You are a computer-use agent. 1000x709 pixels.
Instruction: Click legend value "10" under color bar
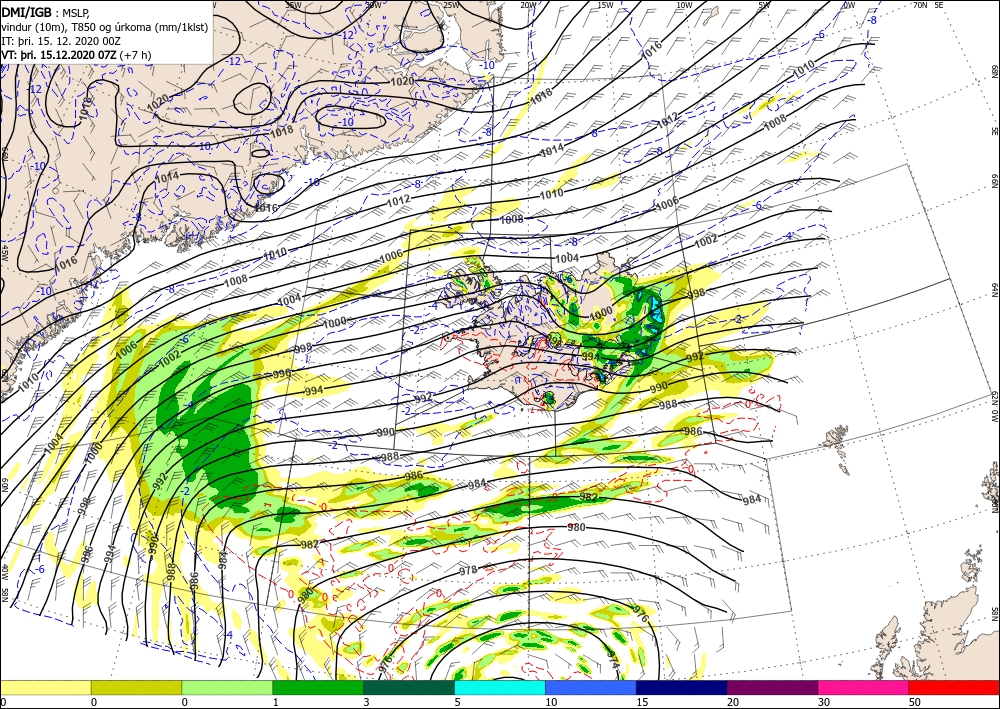click(x=551, y=702)
